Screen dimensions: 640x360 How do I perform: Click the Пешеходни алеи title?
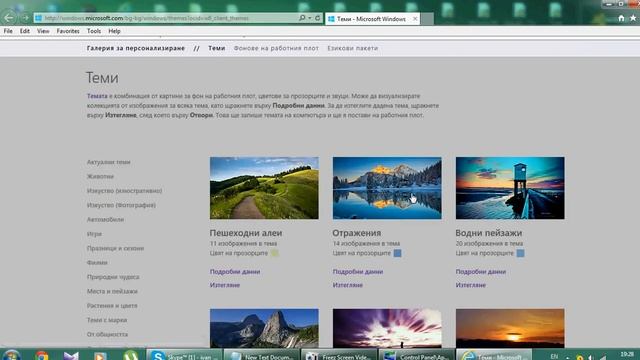246,233
